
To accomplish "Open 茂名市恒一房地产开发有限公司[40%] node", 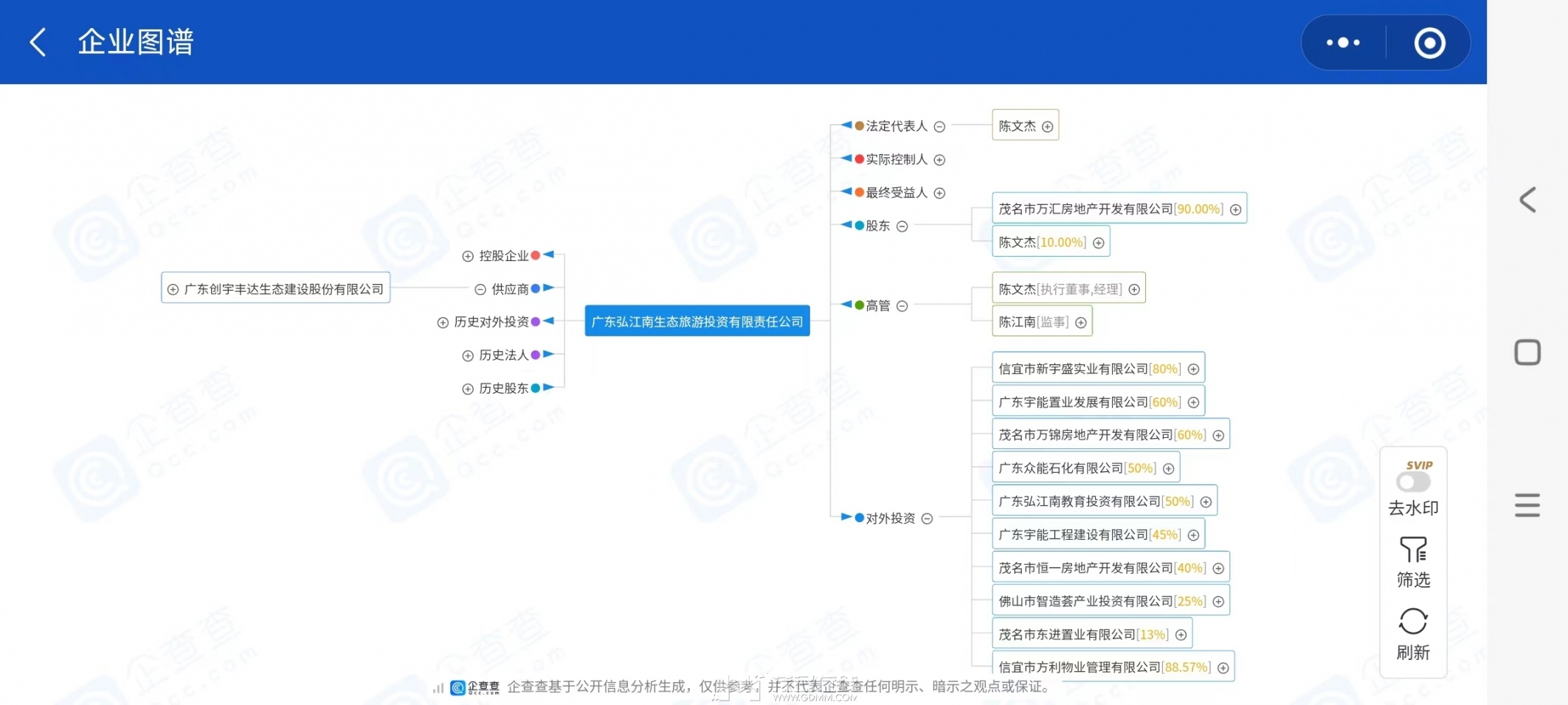I will coord(1111,567).
